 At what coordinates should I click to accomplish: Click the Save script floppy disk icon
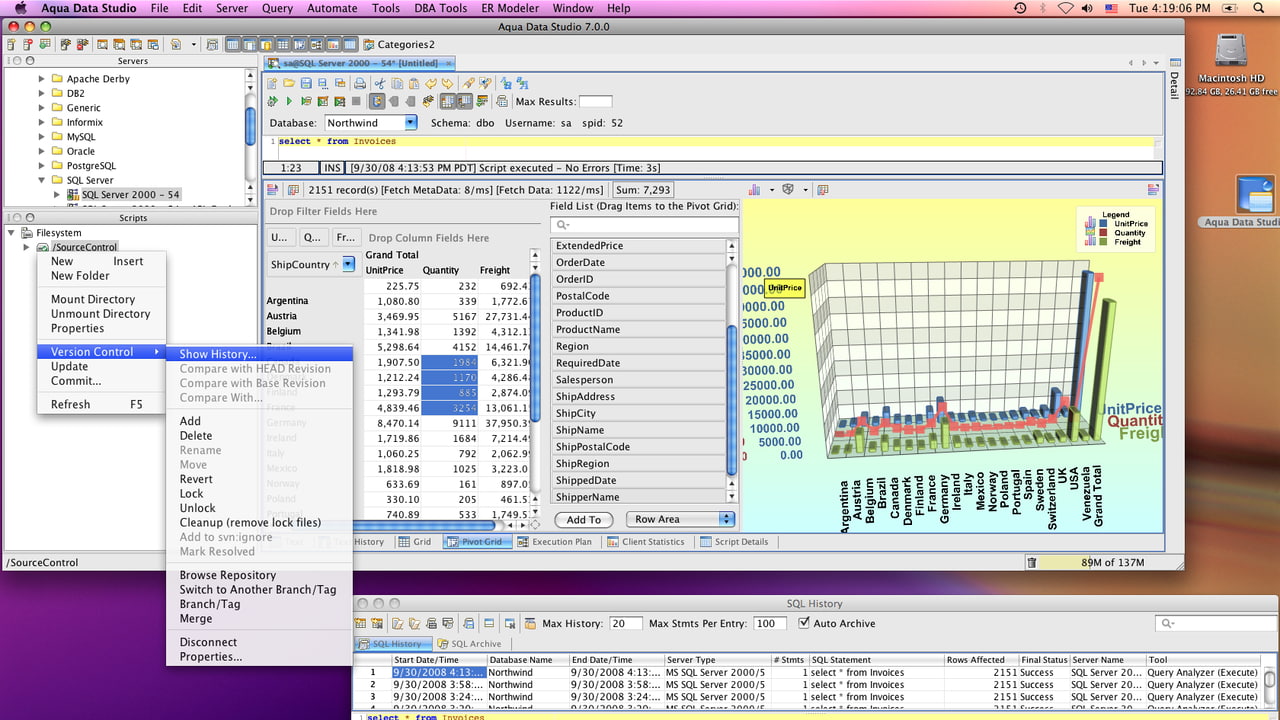[x=307, y=83]
